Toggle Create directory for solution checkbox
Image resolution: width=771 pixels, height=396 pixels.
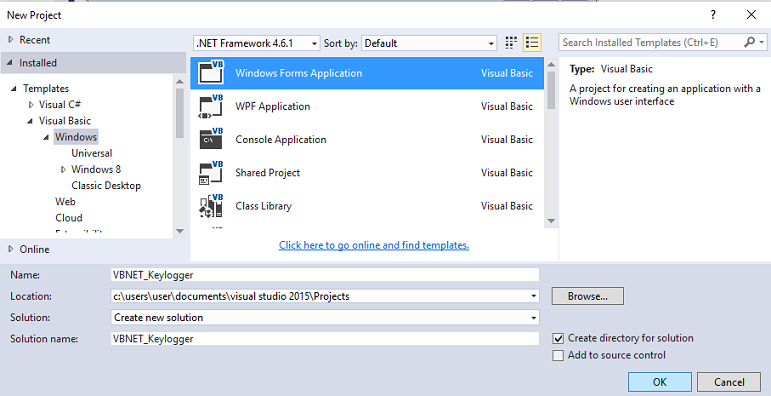[x=558, y=338]
